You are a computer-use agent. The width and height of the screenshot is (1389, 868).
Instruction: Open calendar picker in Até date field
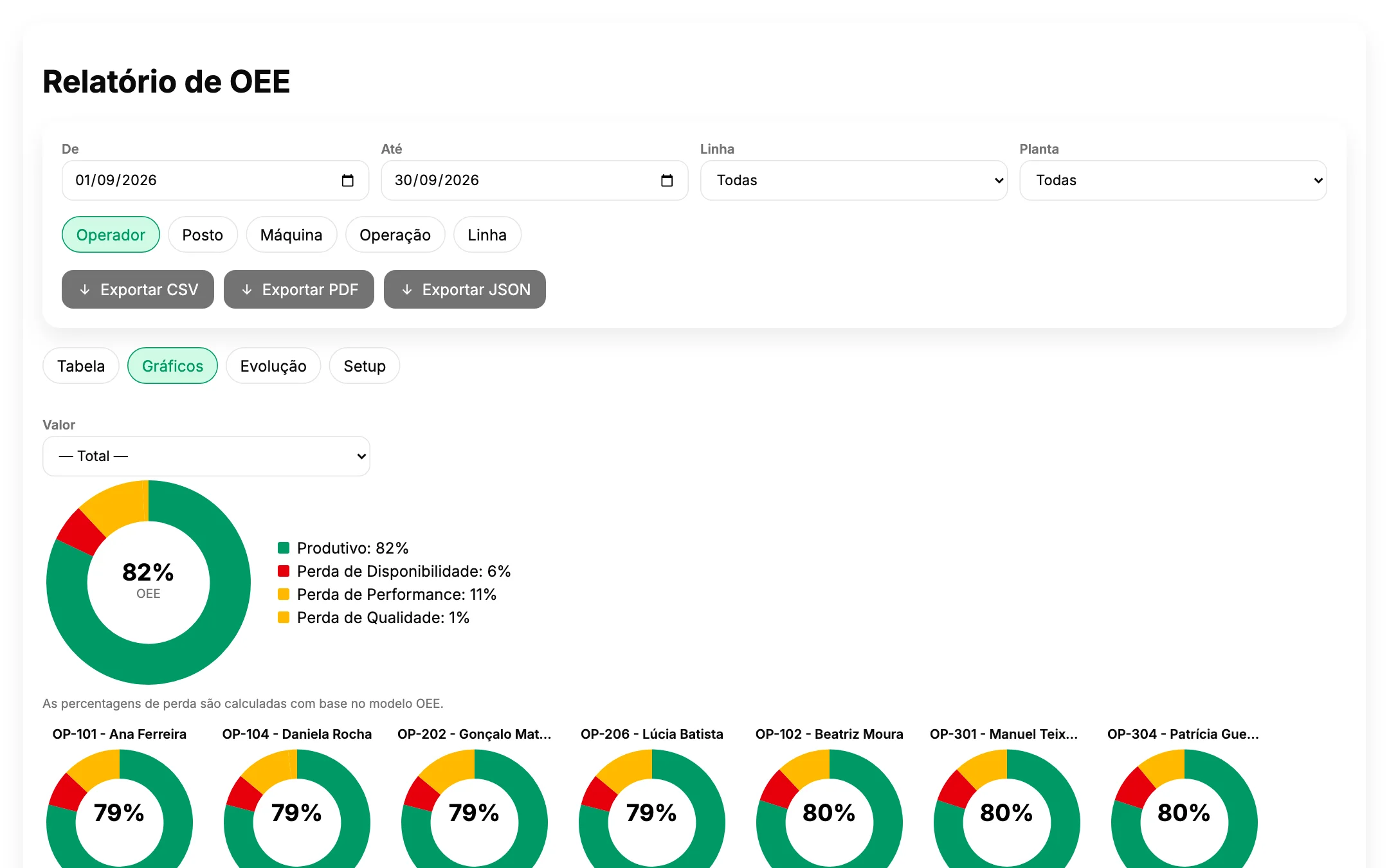coord(667,181)
